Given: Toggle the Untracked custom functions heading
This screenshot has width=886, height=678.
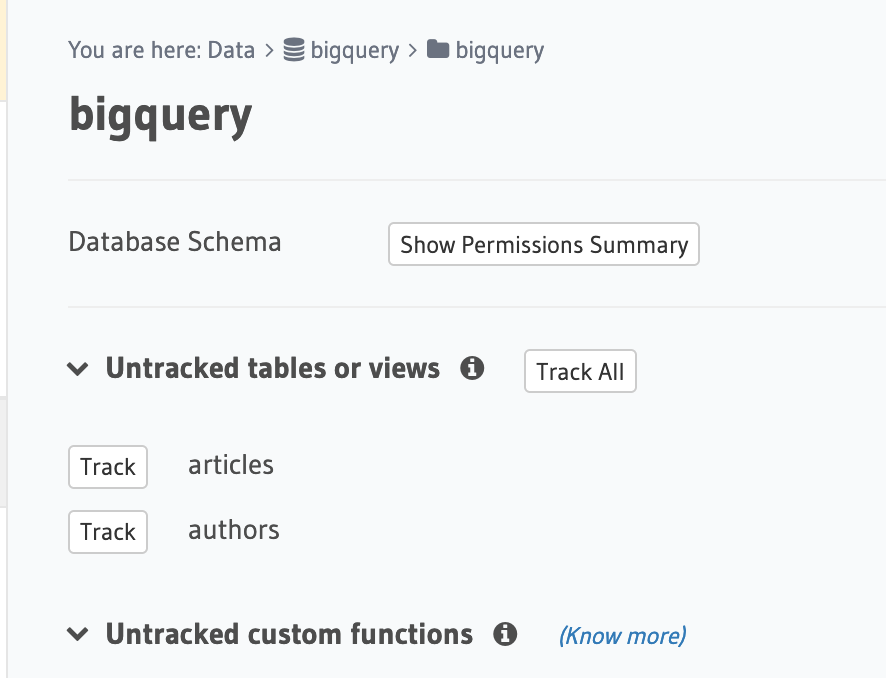Looking at the screenshot, I should (289, 634).
